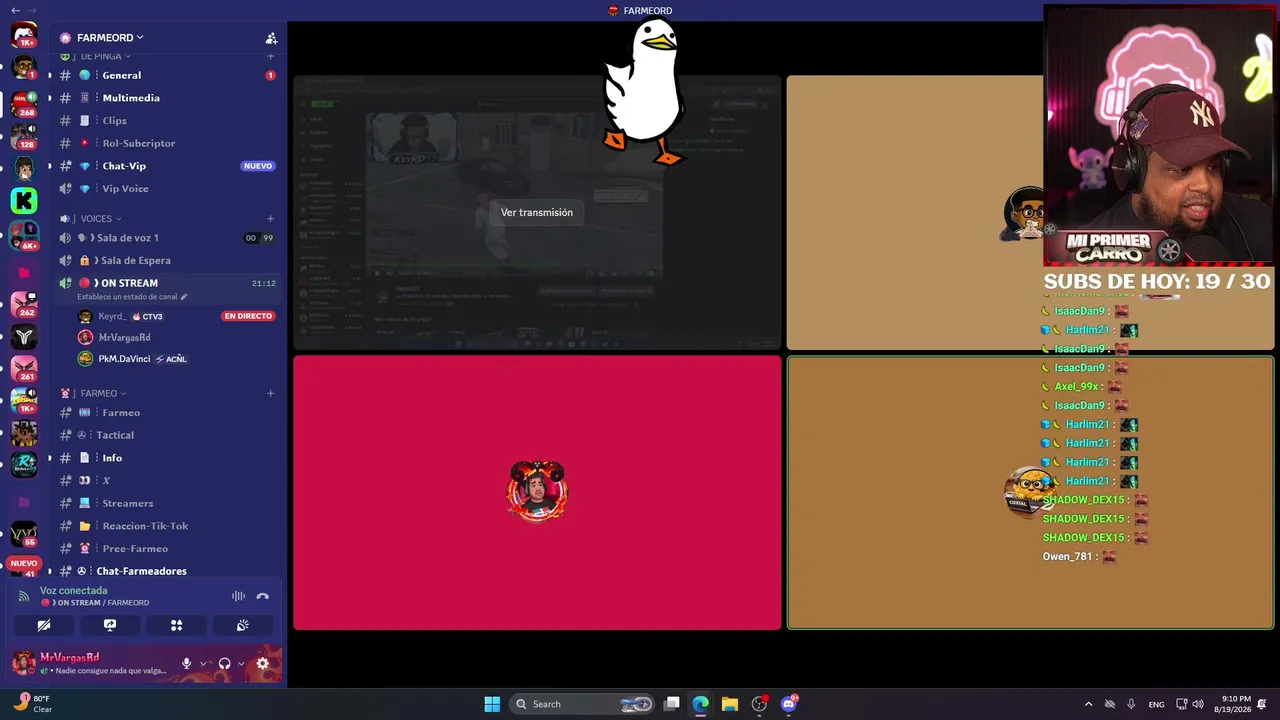Add a channel to the FARMEO category
1280x720 pixels.
point(270,393)
